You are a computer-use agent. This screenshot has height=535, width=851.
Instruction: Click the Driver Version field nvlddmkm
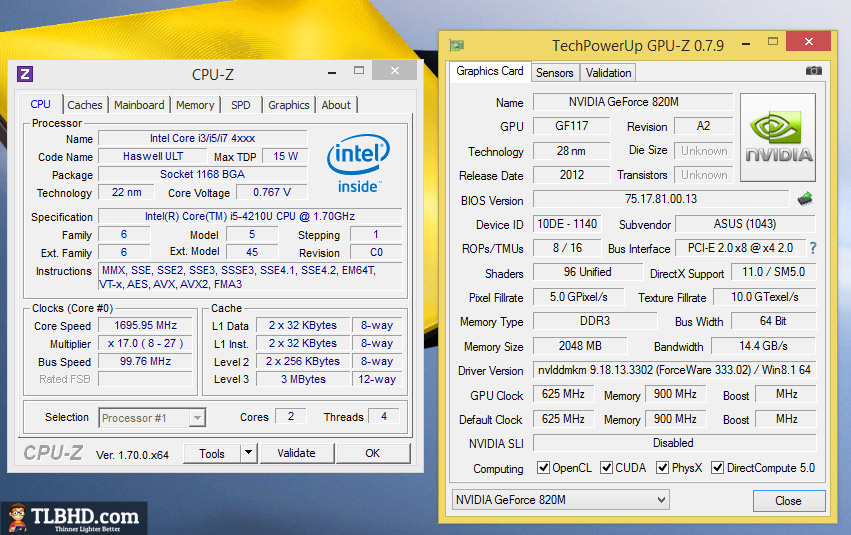click(674, 370)
